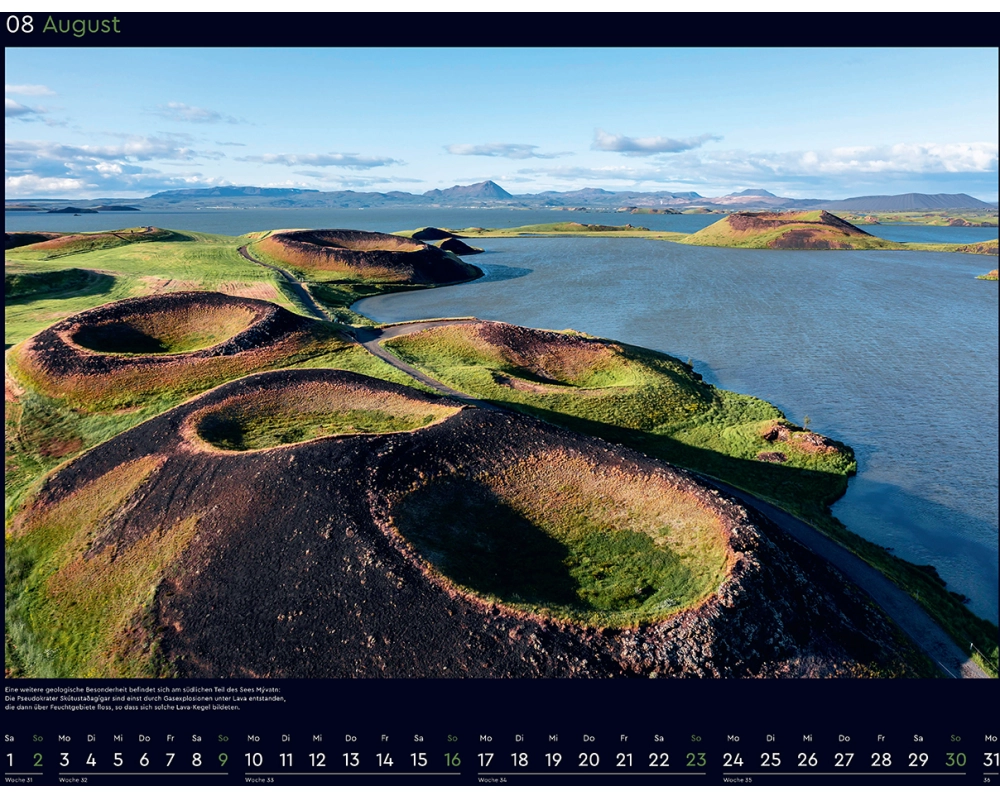The height and width of the screenshot is (800, 1000).
Task: Click date 20 under Do
Action: pos(589,760)
